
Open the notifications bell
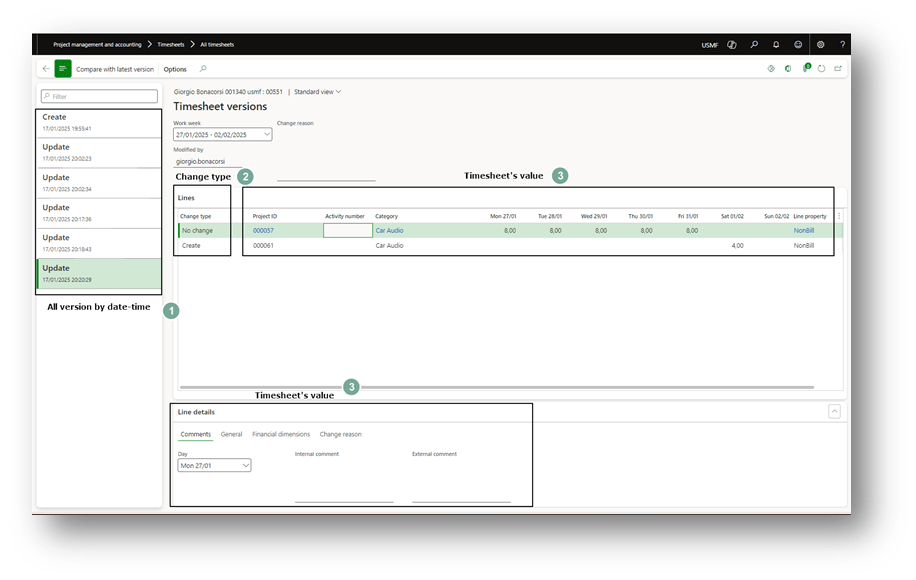pos(776,45)
